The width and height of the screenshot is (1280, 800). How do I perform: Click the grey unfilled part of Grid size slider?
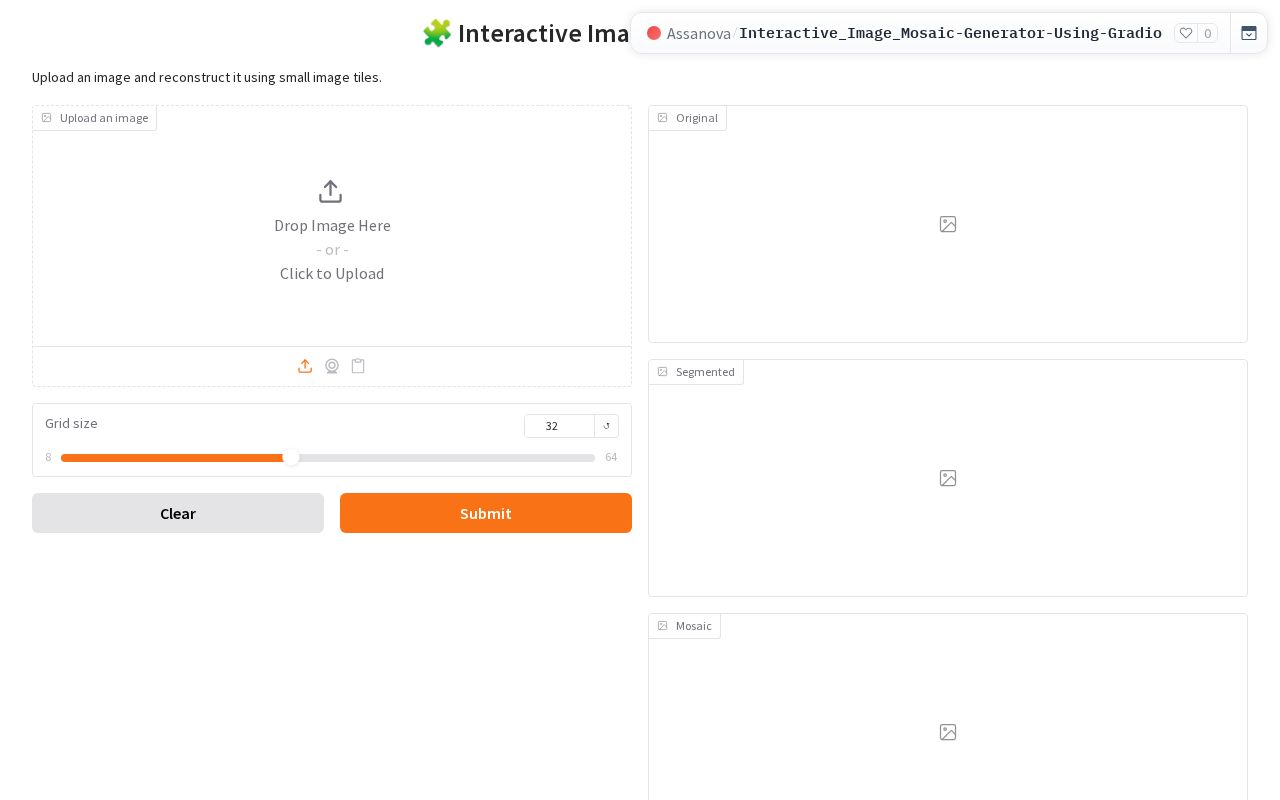click(x=447, y=458)
